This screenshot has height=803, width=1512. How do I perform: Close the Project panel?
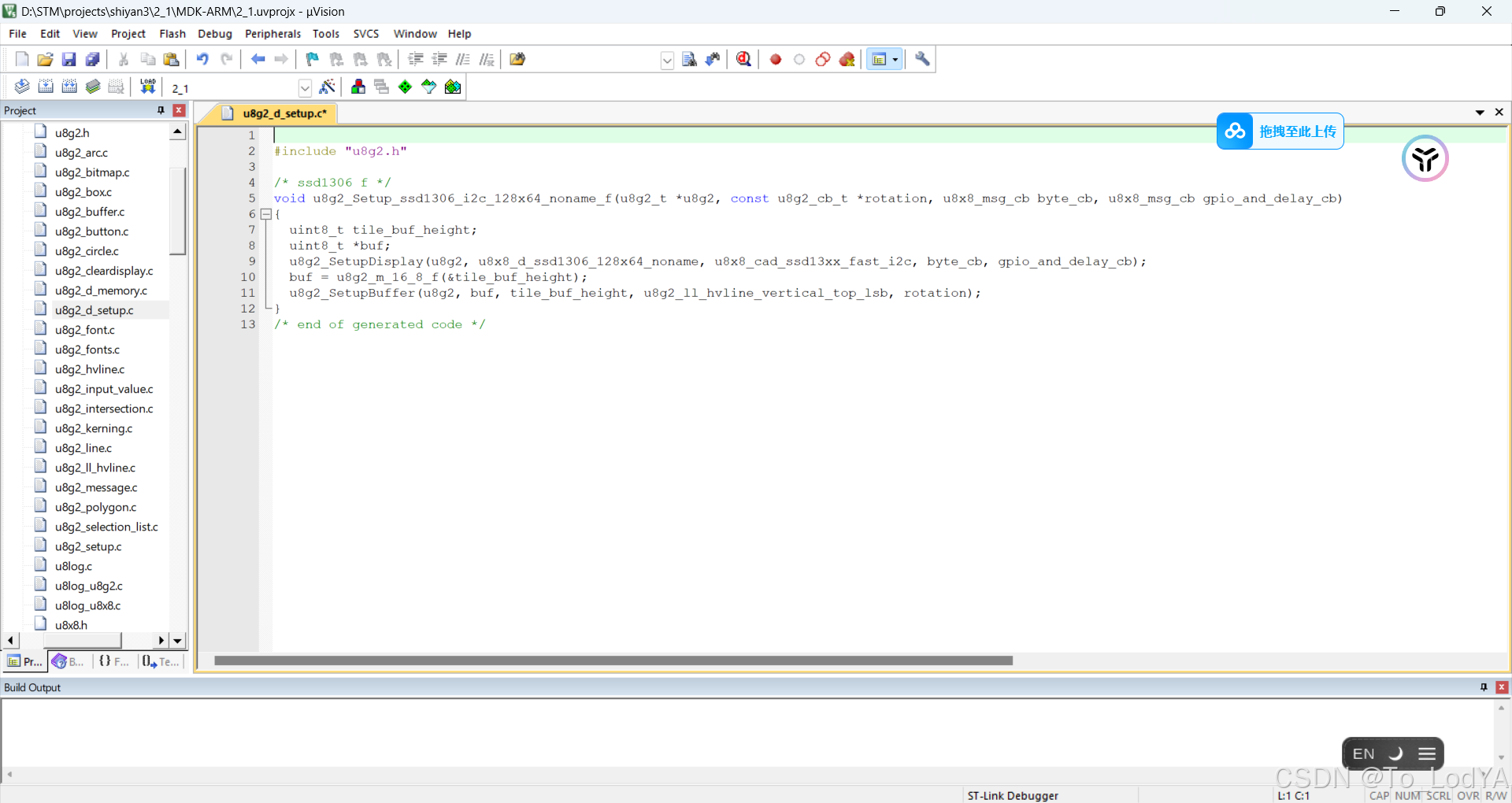click(x=179, y=110)
